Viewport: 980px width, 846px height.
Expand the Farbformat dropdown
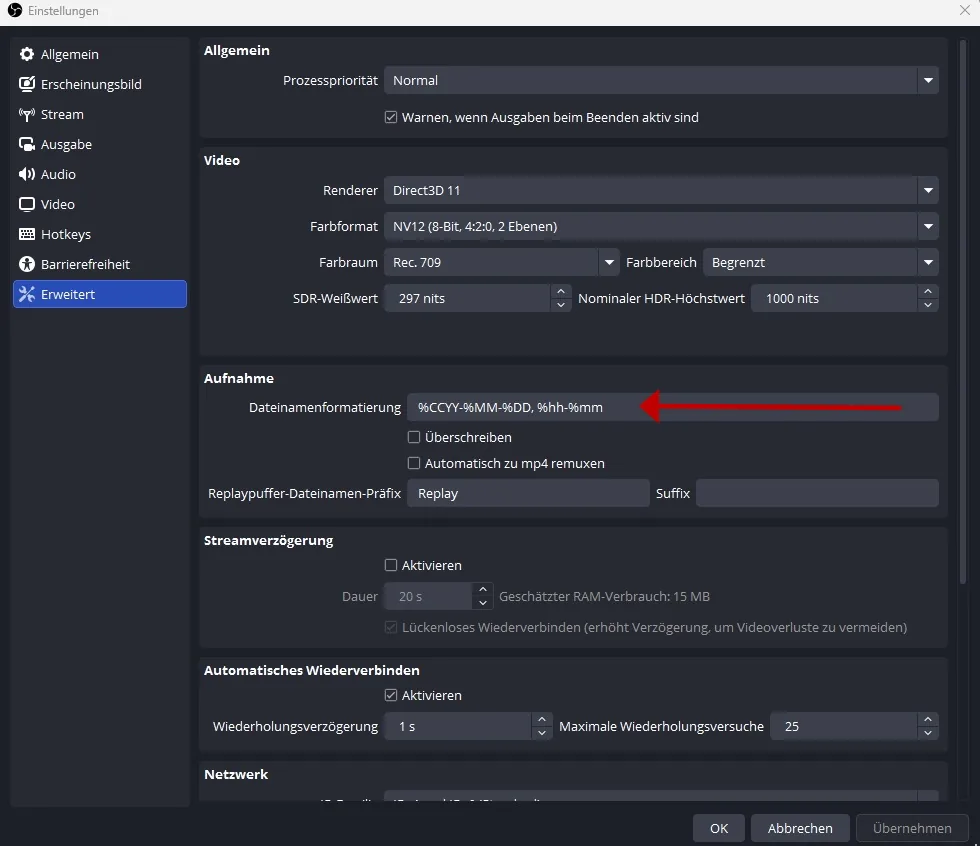pos(661,226)
